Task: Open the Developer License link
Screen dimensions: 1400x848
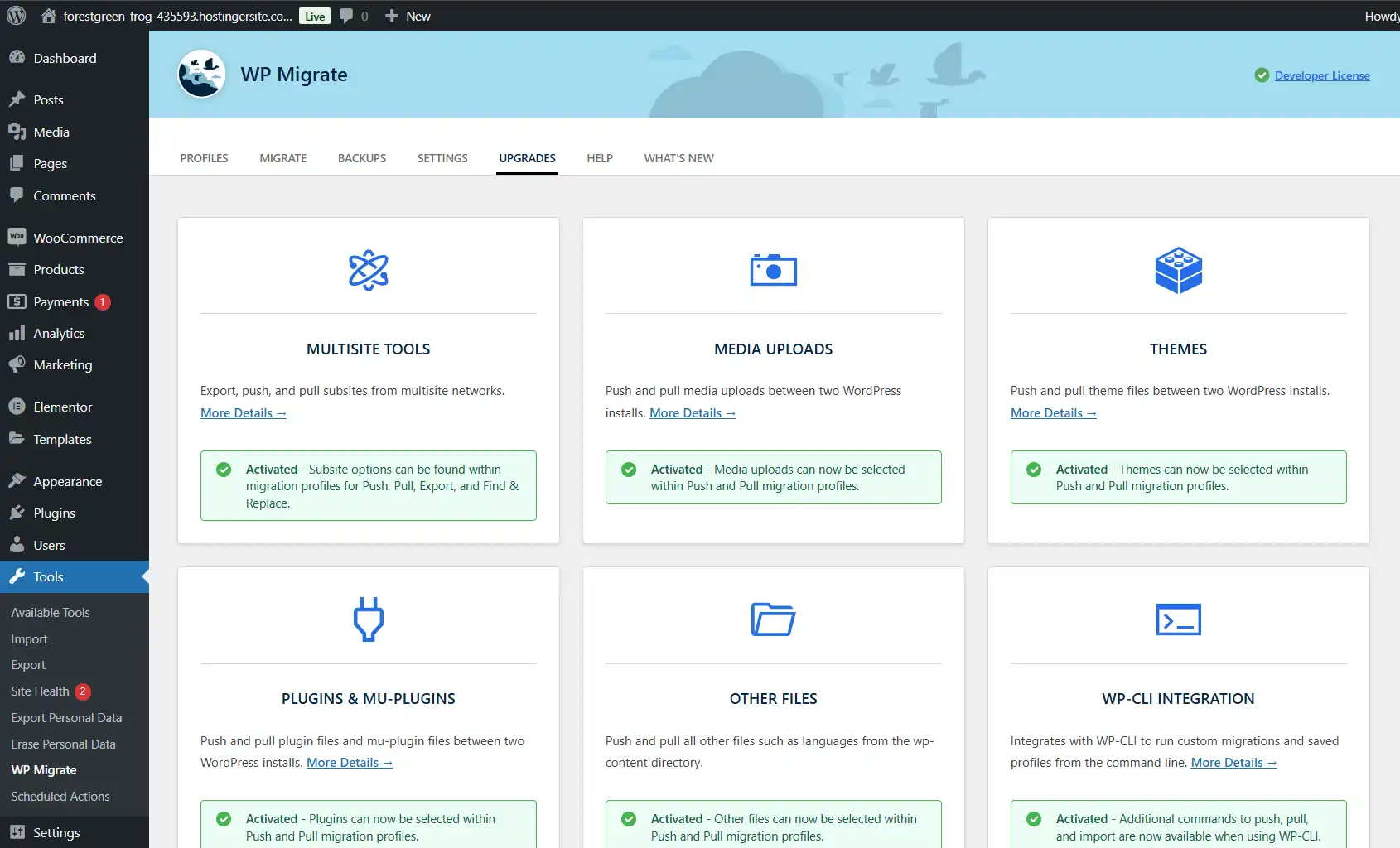Action: pos(1322,75)
